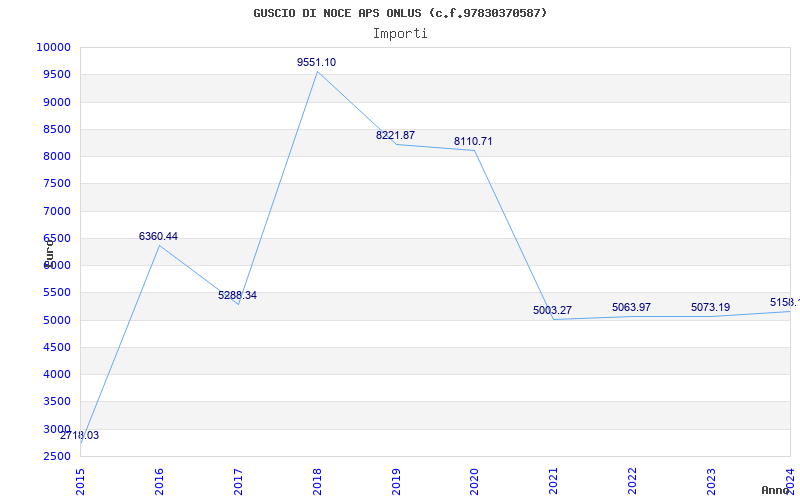Click the 8221.87 data label

395,135
